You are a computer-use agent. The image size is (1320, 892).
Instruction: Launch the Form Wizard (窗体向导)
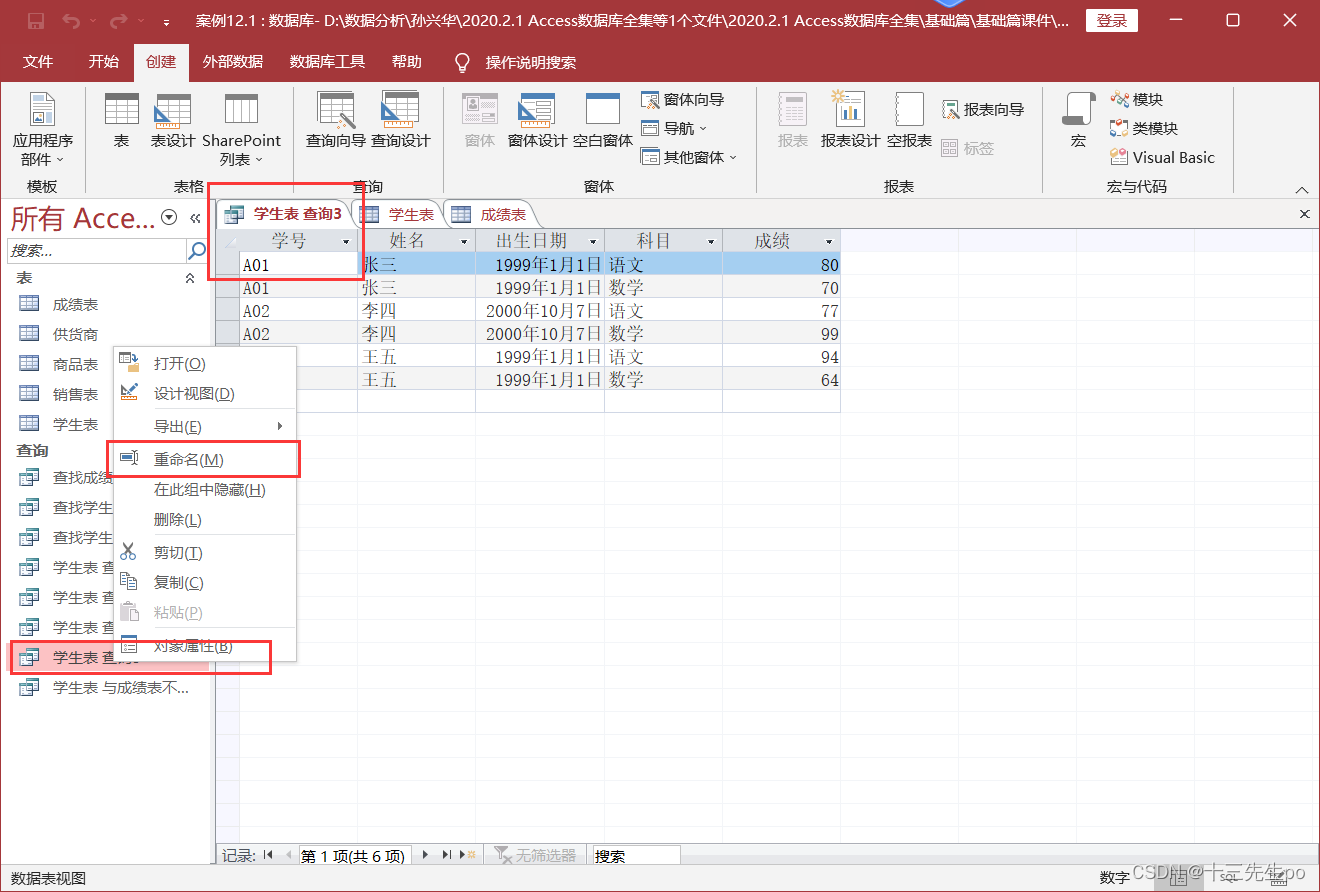(683, 99)
